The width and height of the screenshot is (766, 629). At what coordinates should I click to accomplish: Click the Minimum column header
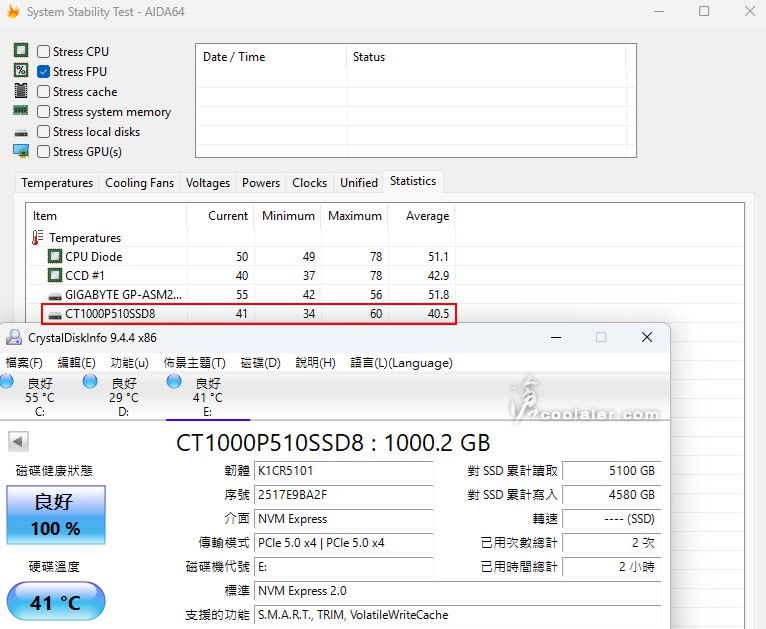pos(288,216)
